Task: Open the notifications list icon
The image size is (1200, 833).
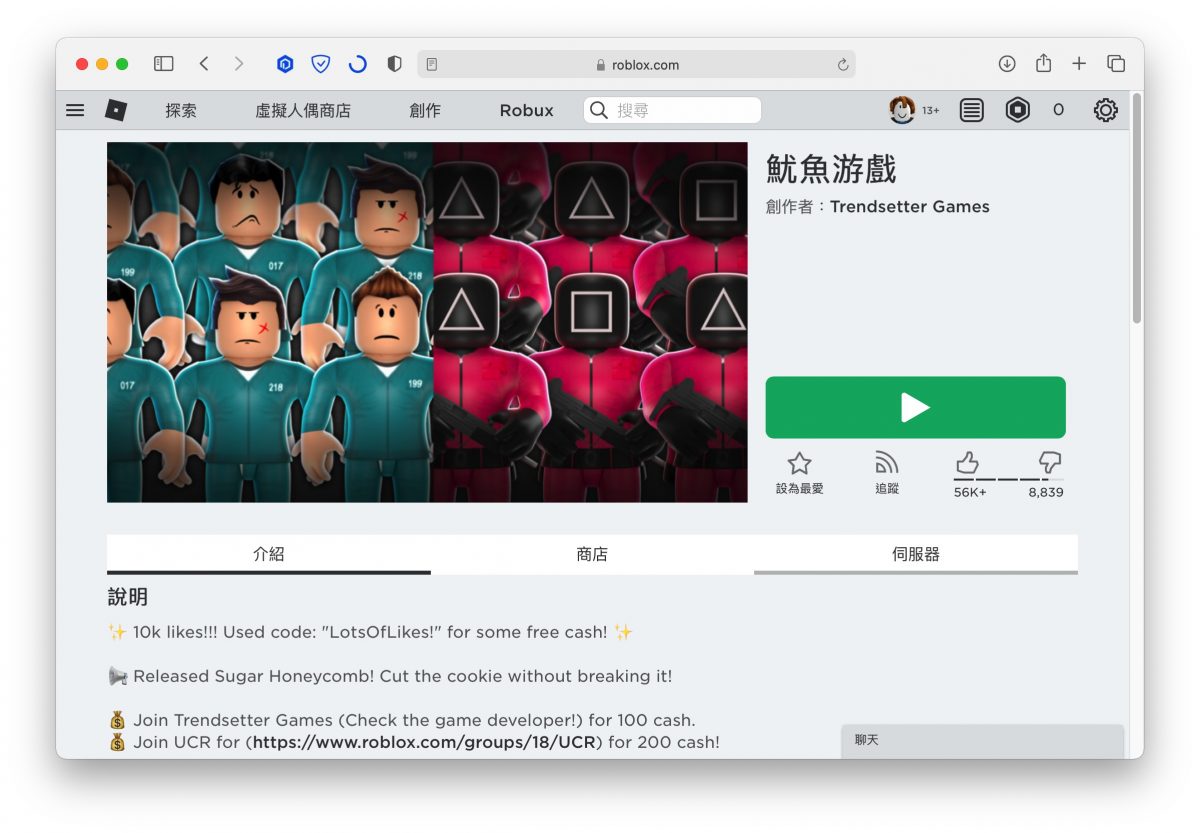Action: [x=971, y=110]
